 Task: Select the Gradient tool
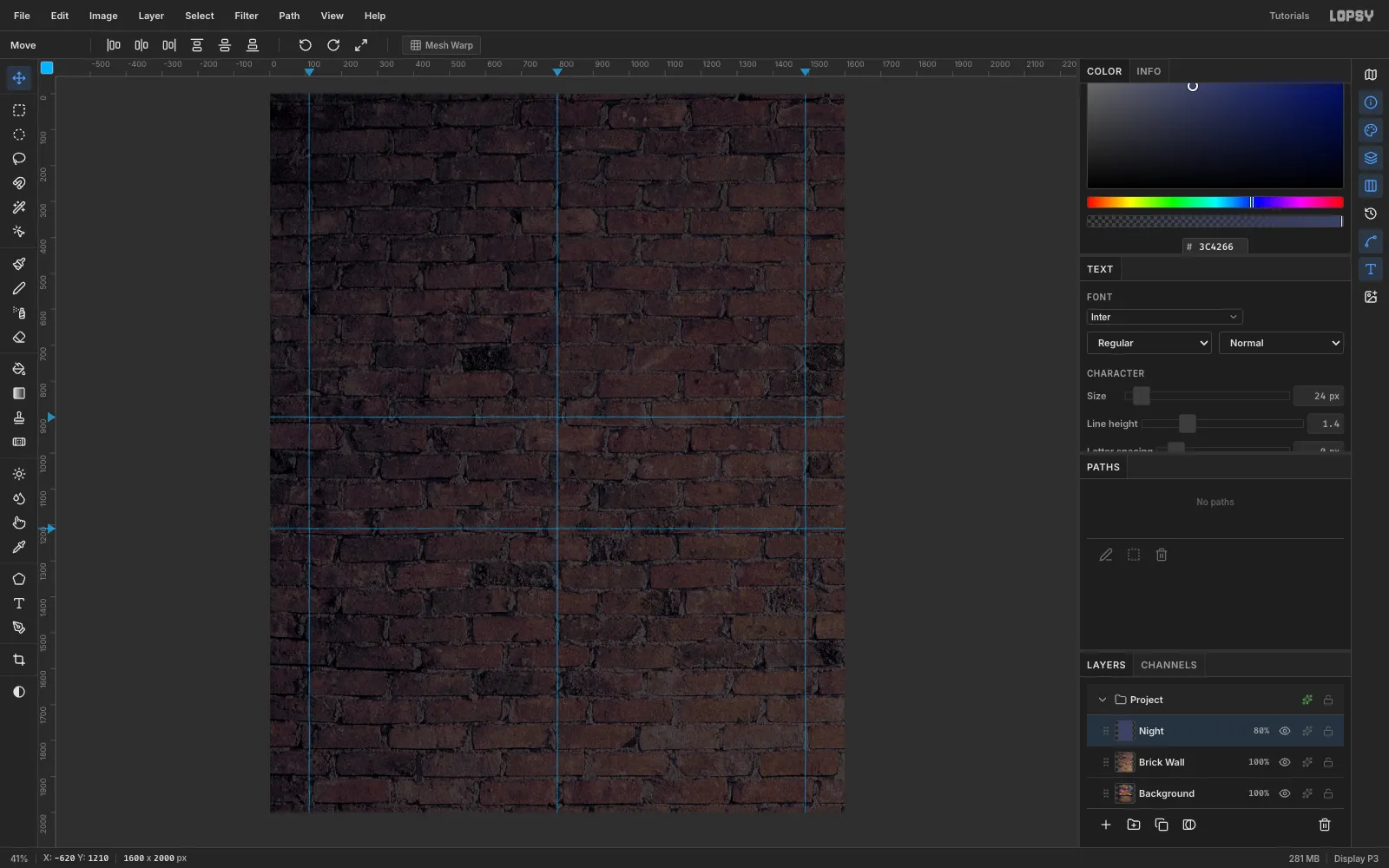pos(19,393)
